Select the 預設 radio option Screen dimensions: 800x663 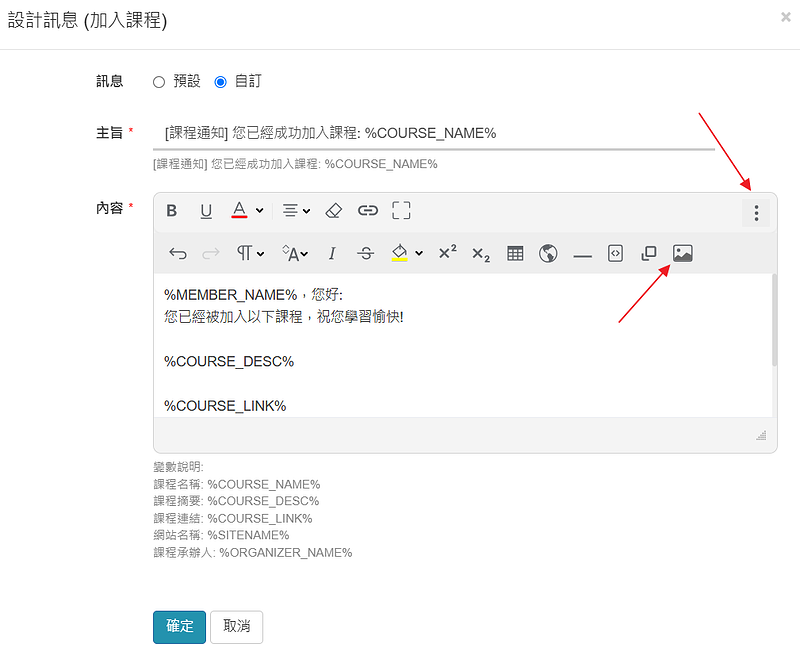point(159,82)
